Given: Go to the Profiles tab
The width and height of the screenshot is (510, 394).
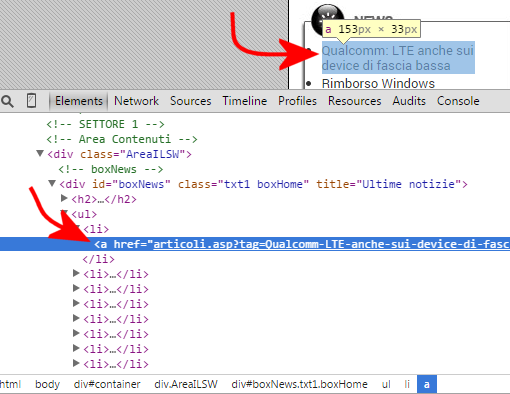Looking at the screenshot, I should (297, 101).
